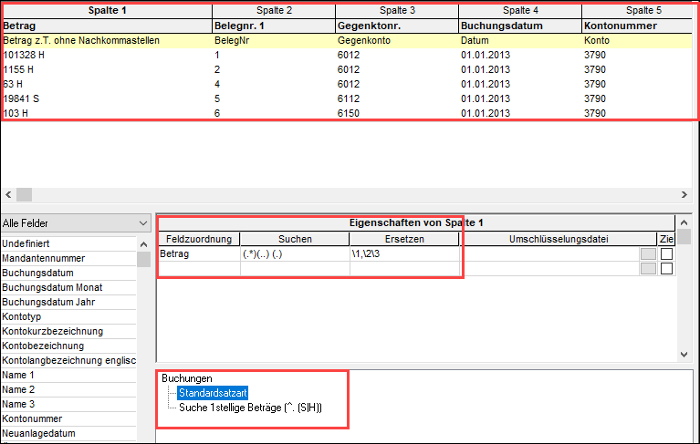This screenshot has width=700, height=444.
Task: Check the Ziel checkbox in Betrag row
Action: (x=667, y=254)
